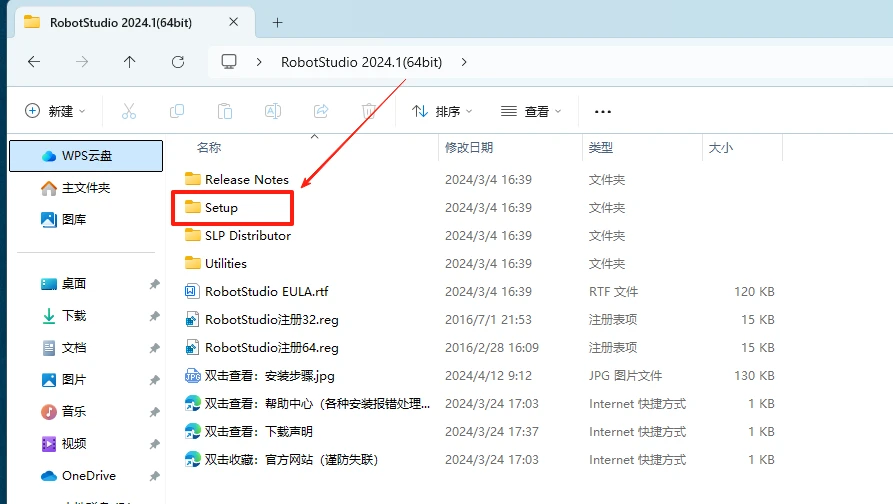Select the Setup folder

221,207
